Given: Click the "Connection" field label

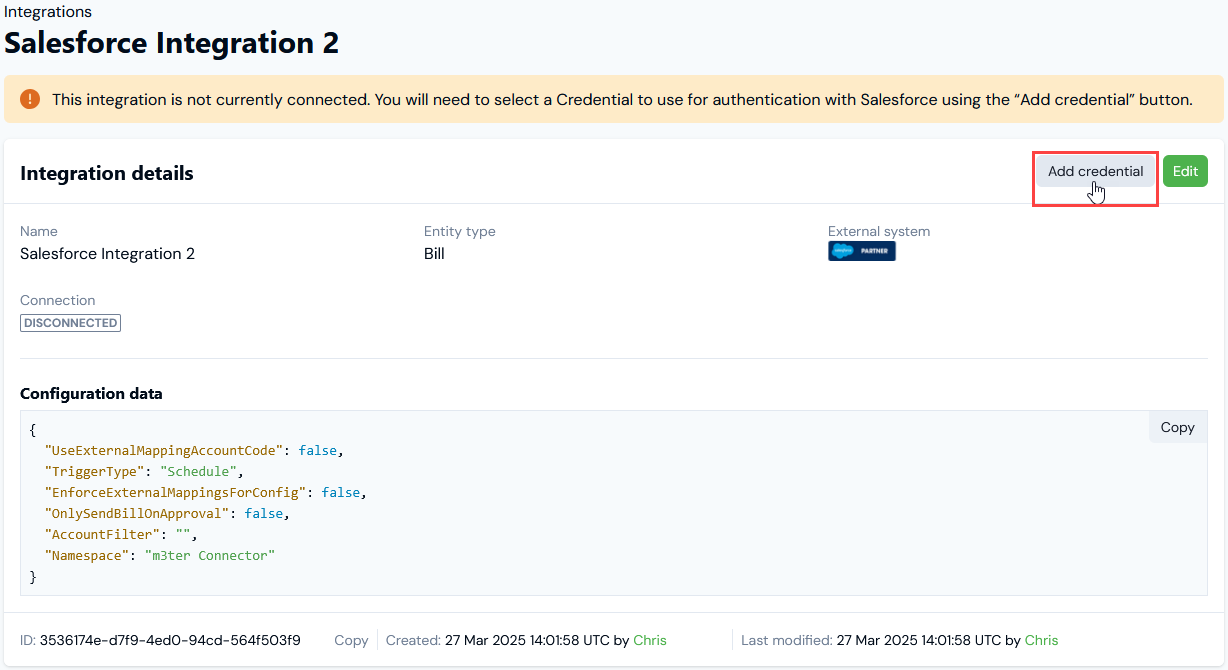Looking at the screenshot, I should [x=58, y=300].
